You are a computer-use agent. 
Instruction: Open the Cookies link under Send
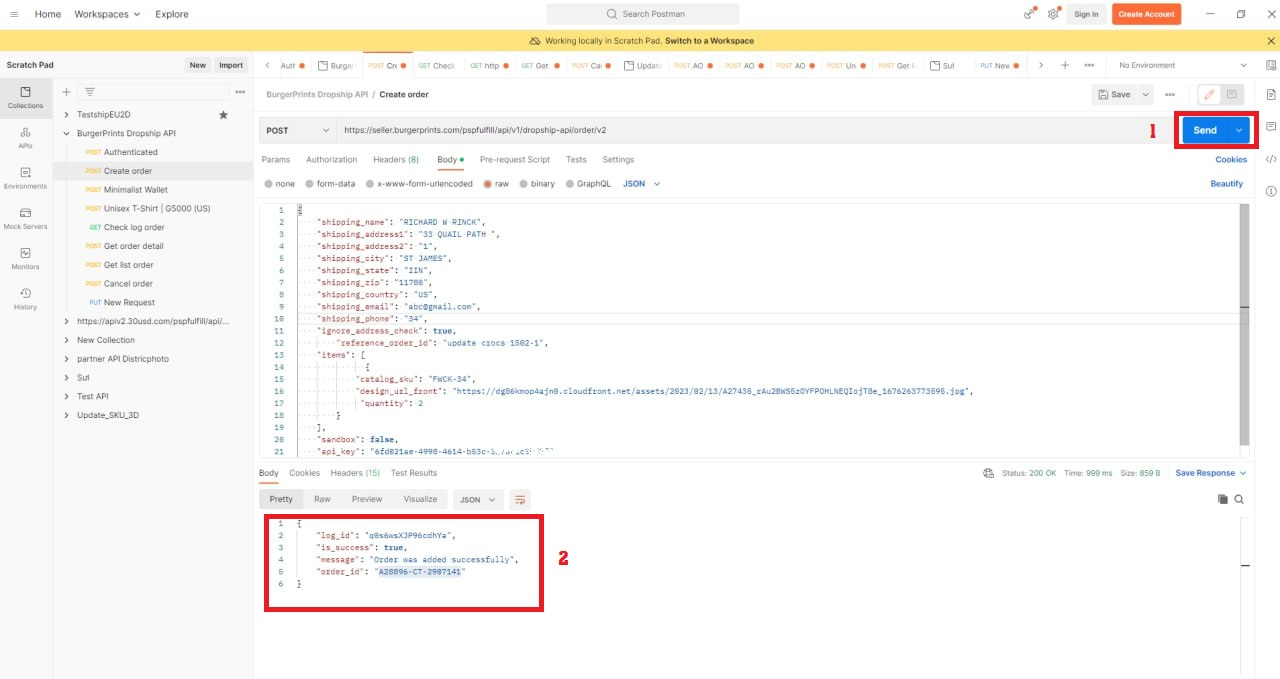click(1231, 160)
